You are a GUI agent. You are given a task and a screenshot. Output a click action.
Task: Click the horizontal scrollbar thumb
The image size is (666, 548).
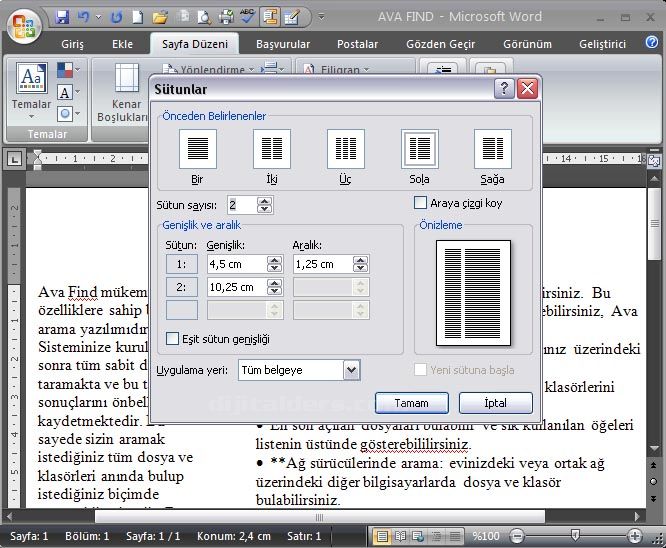[319, 517]
